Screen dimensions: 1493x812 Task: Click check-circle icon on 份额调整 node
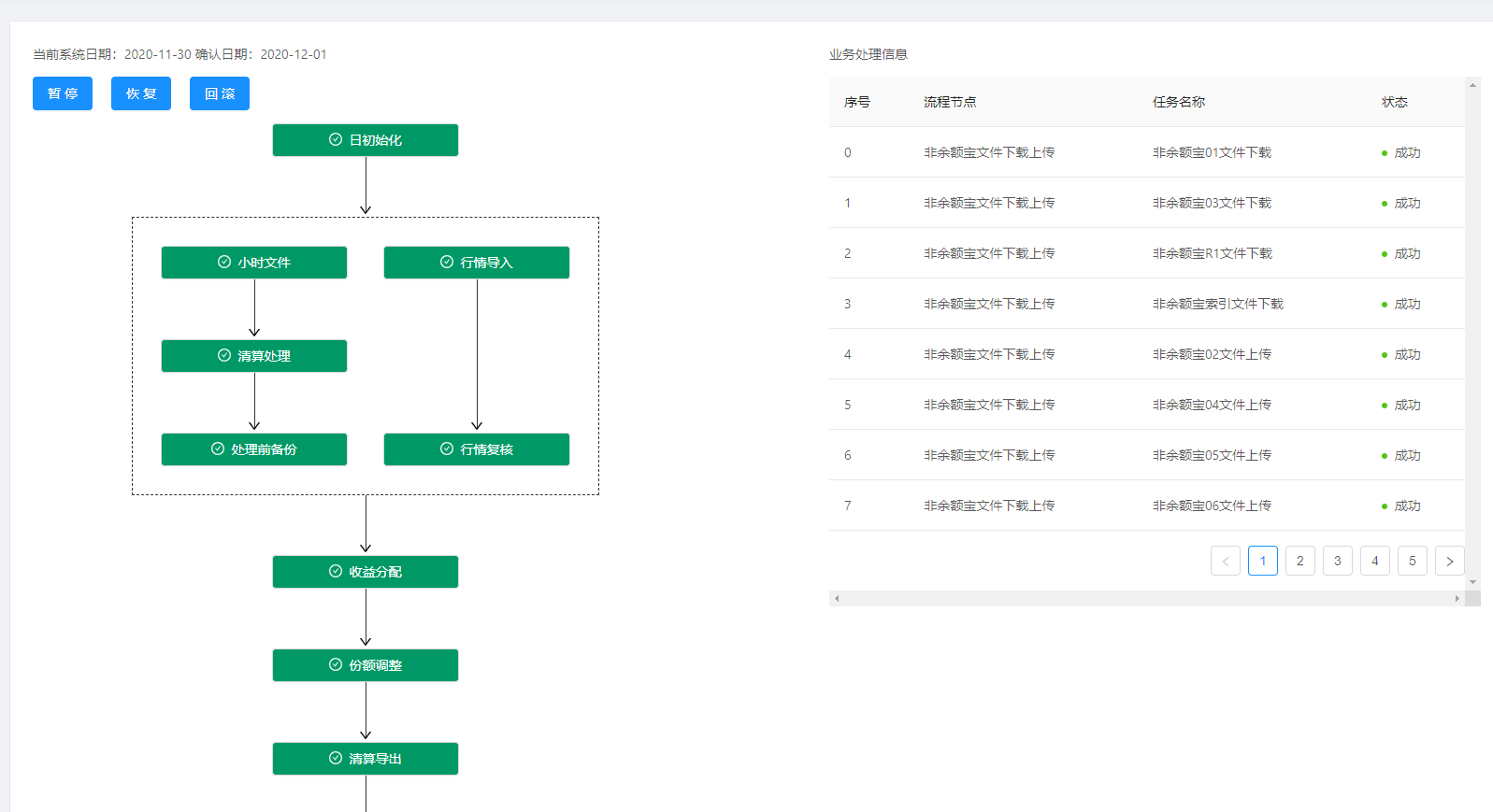336,664
